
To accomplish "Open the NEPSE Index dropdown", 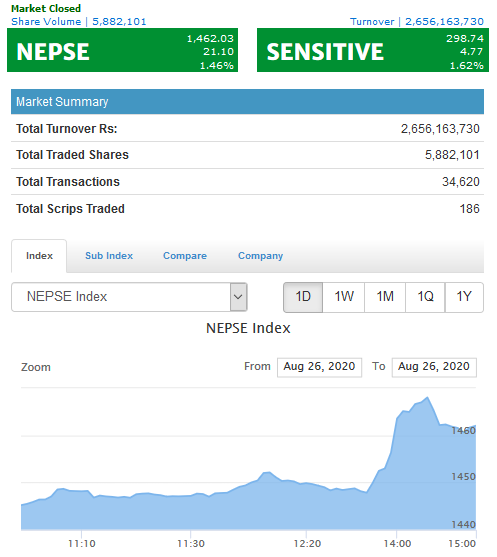I will click(x=129, y=297).
